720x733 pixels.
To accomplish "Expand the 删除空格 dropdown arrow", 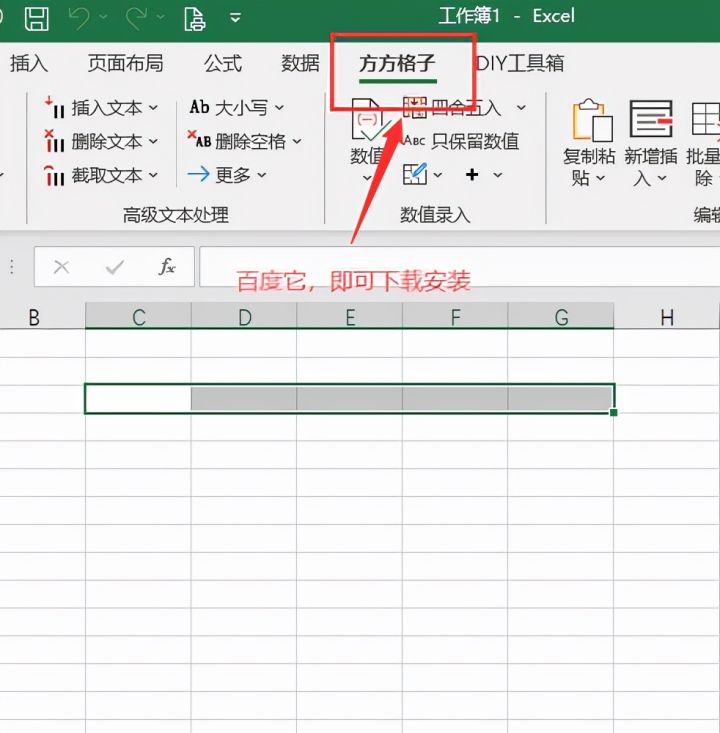I will coord(297,141).
